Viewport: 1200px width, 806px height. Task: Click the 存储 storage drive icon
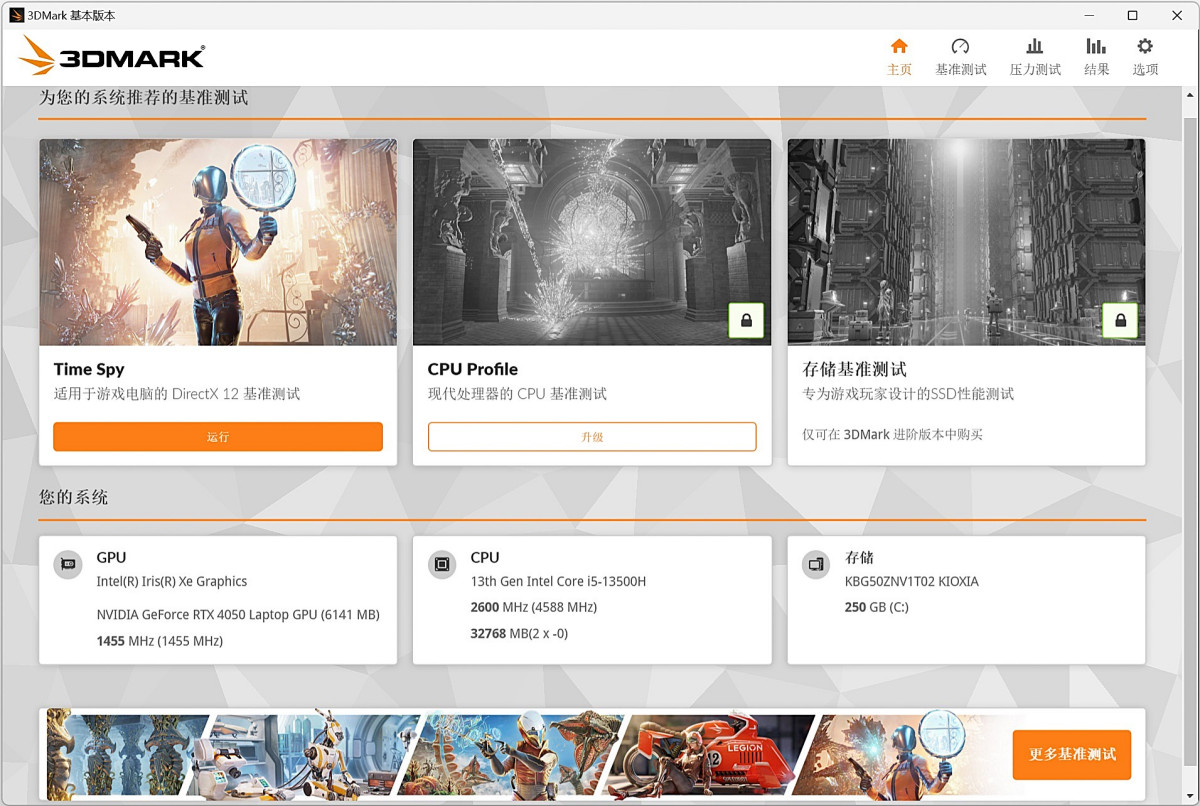[x=815, y=564]
